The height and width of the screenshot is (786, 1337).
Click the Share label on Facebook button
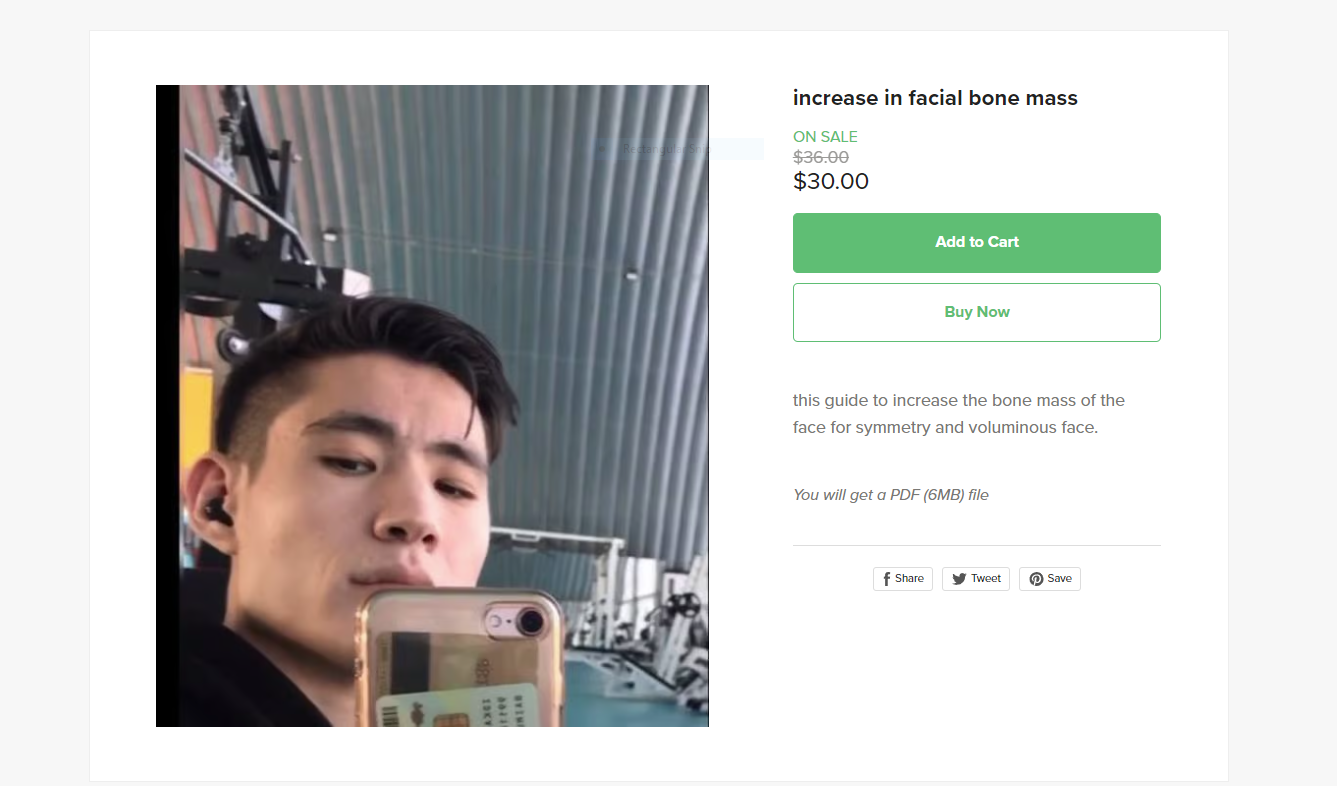point(909,579)
